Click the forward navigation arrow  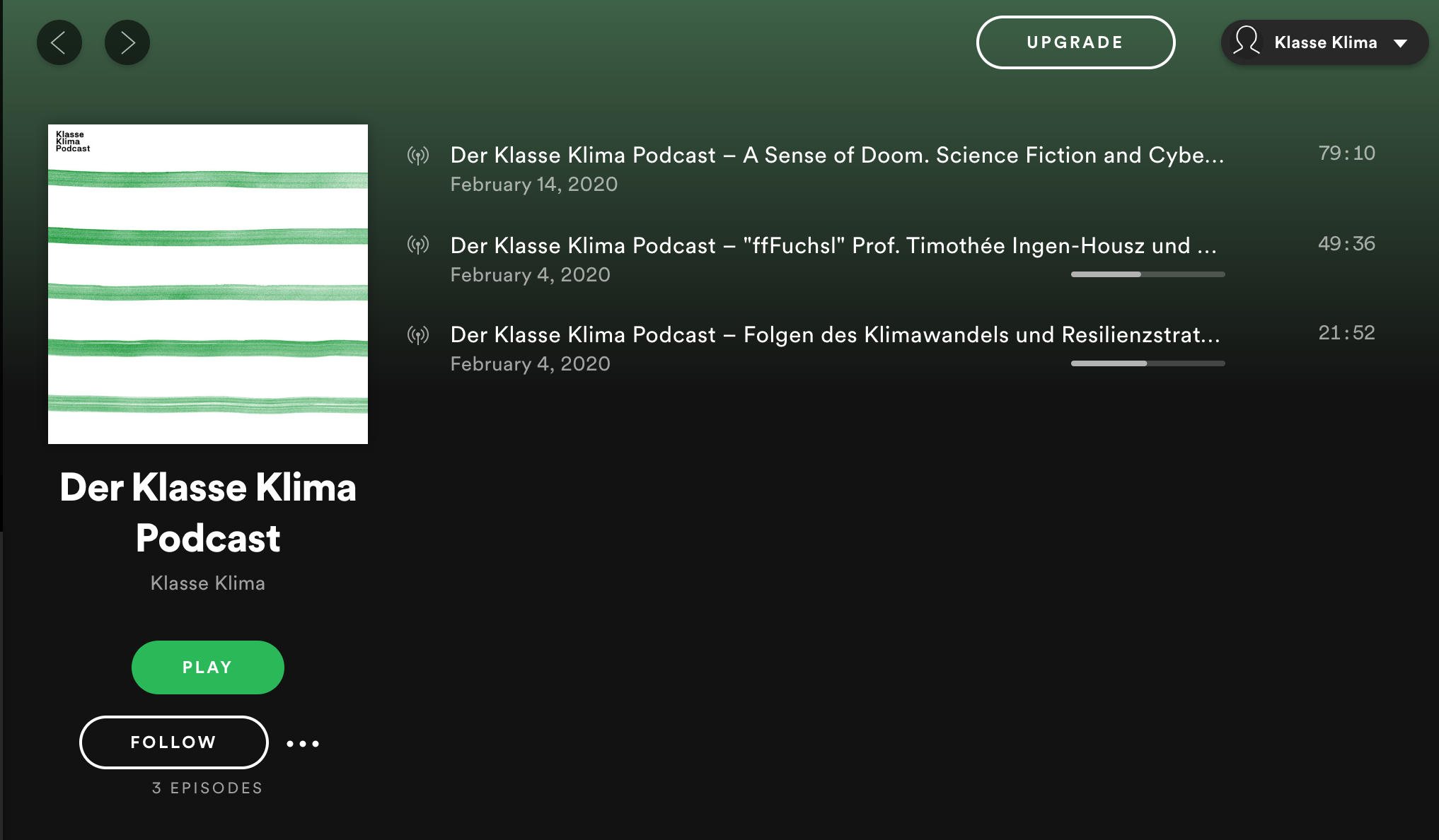tap(127, 42)
